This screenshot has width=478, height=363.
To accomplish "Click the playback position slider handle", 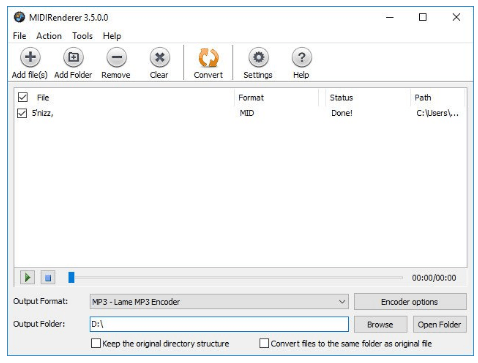I will [x=71, y=277].
